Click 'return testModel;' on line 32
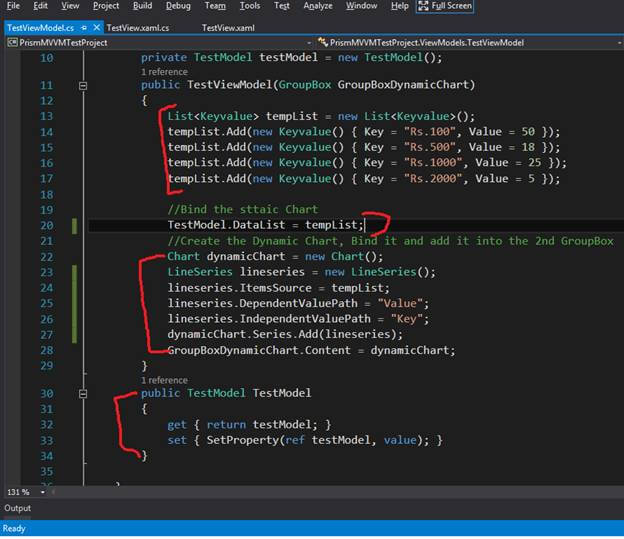 pyautogui.click(x=262, y=425)
